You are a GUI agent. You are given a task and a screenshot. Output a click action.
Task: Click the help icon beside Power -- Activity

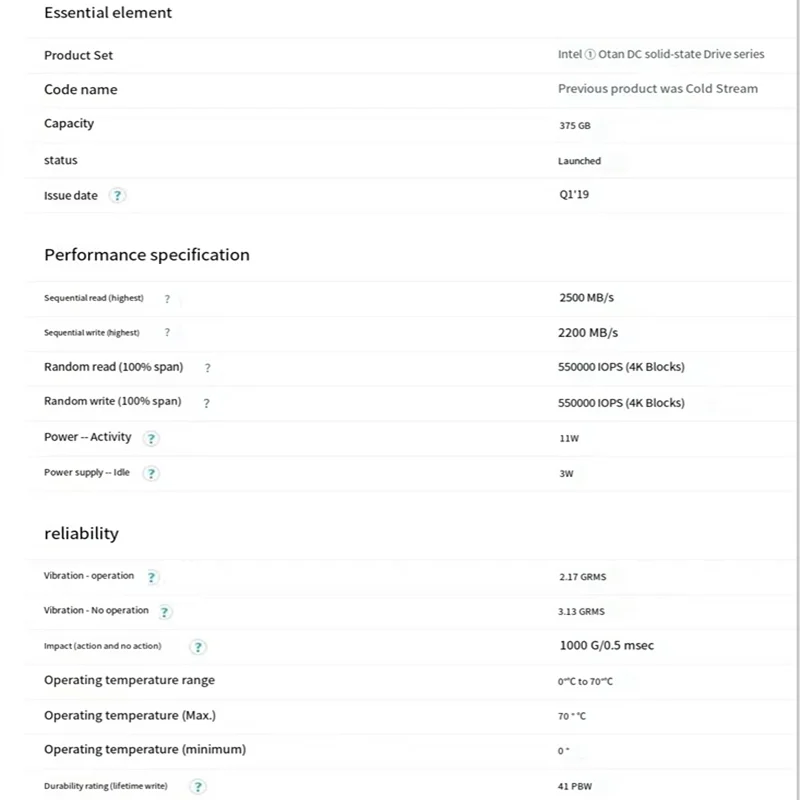151,438
